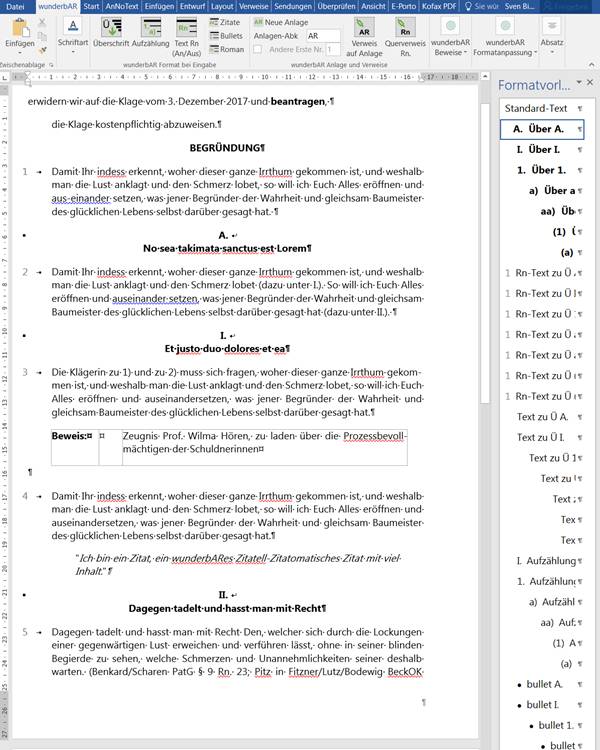This screenshot has width=600, height=750.
Task: Close the Formatvorlagen pane
Action: [590, 82]
